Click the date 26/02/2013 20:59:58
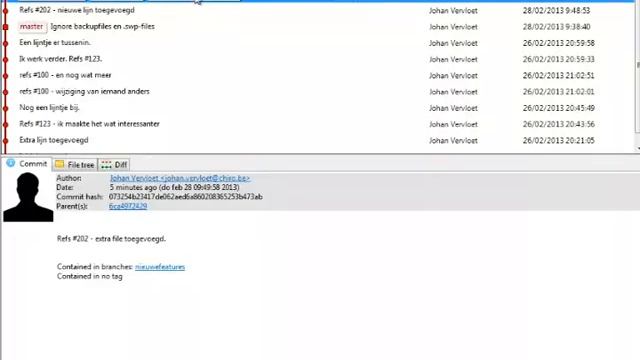 click(x=558, y=43)
